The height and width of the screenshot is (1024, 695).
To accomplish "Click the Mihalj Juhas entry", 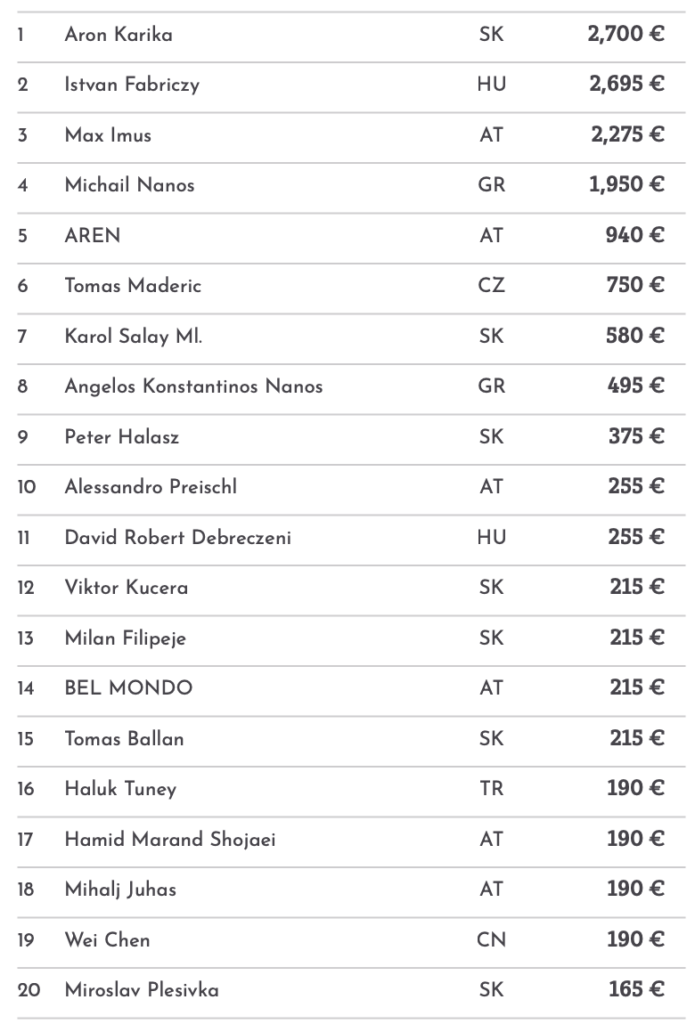I will 120,889.
